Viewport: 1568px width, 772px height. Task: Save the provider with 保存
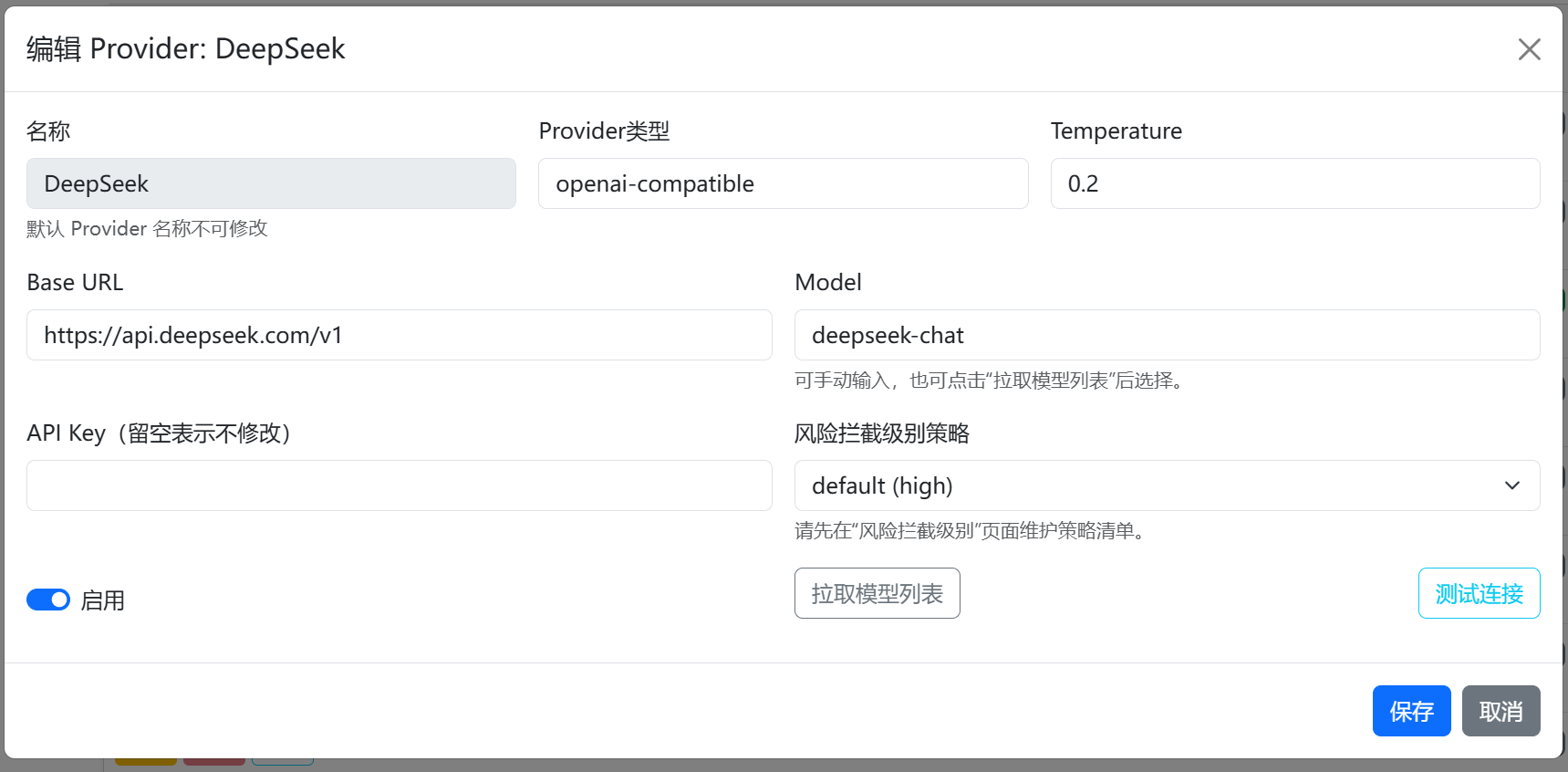click(1410, 711)
